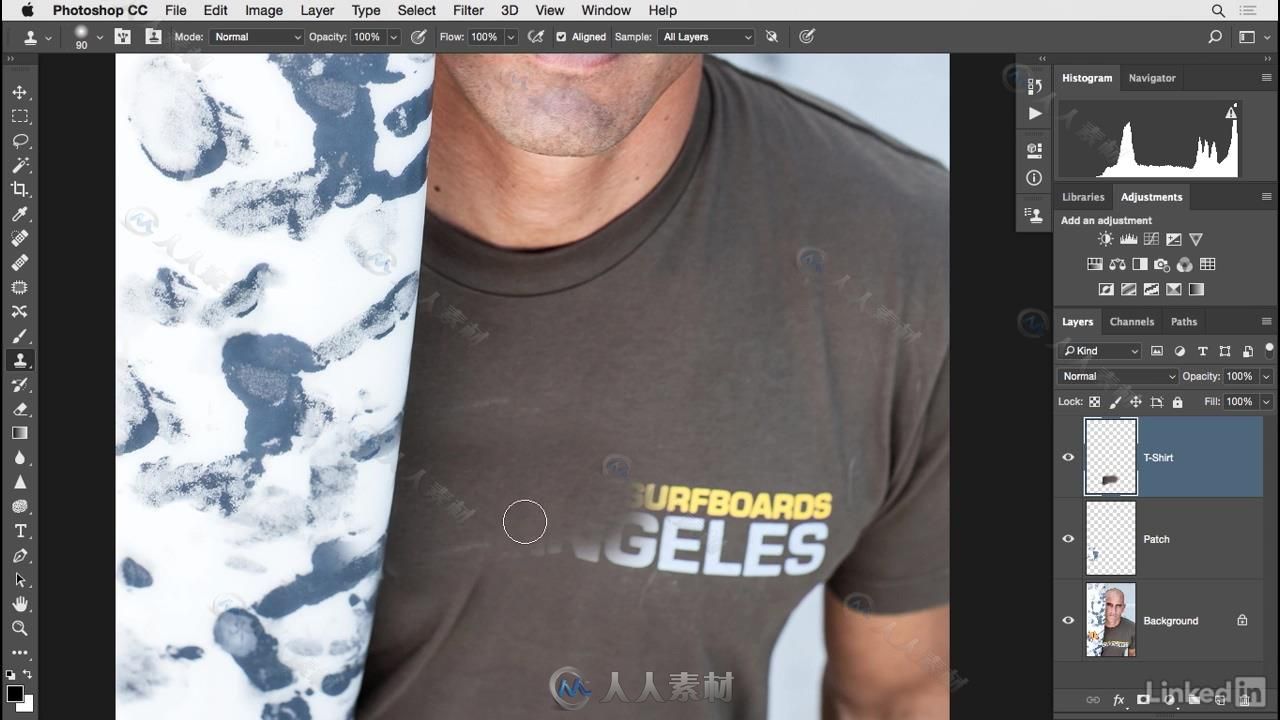
Task: Open the Clone Source panel icon
Action: pos(1034,215)
